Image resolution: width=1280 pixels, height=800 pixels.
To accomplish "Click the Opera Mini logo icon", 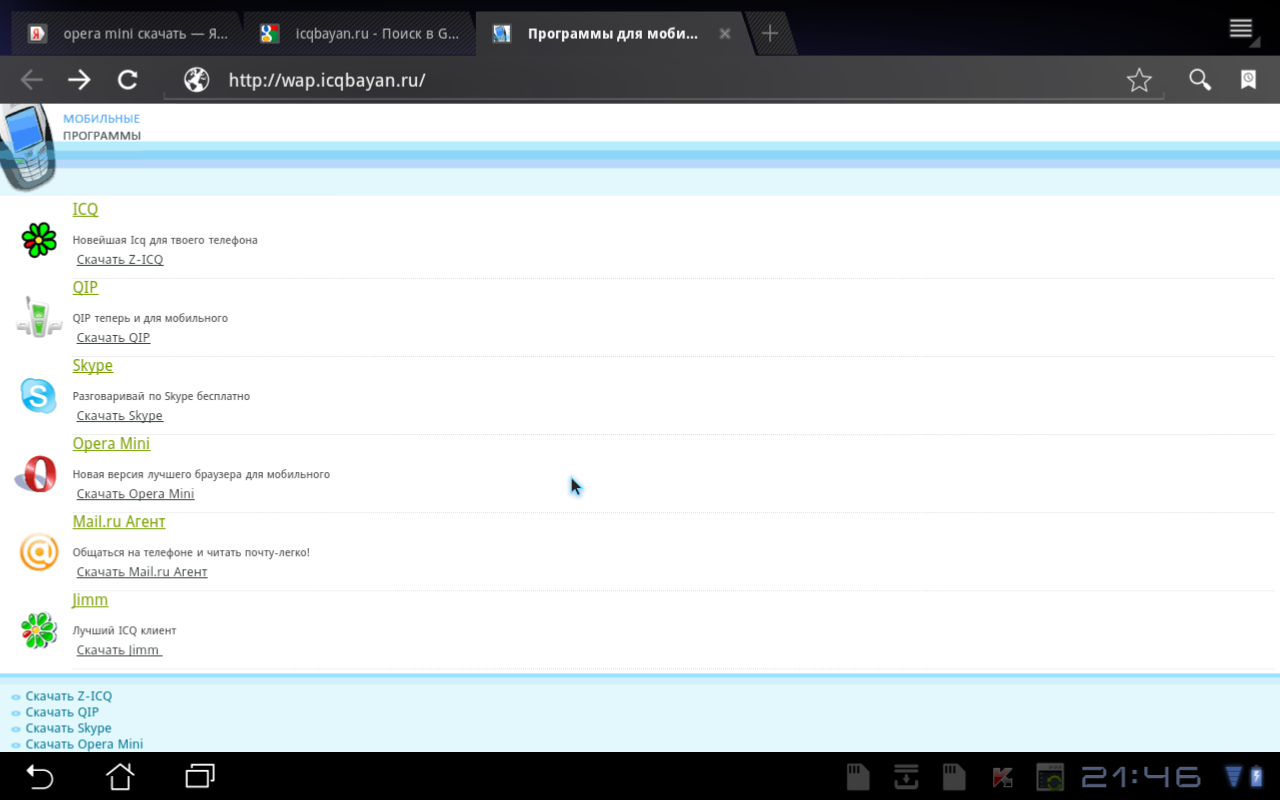I will [x=37, y=473].
